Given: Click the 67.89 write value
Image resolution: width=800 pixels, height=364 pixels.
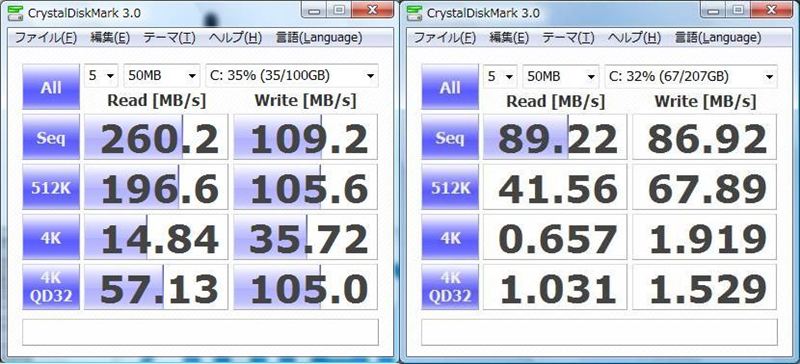Looking at the screenshot, I should [x=705, y=187].
